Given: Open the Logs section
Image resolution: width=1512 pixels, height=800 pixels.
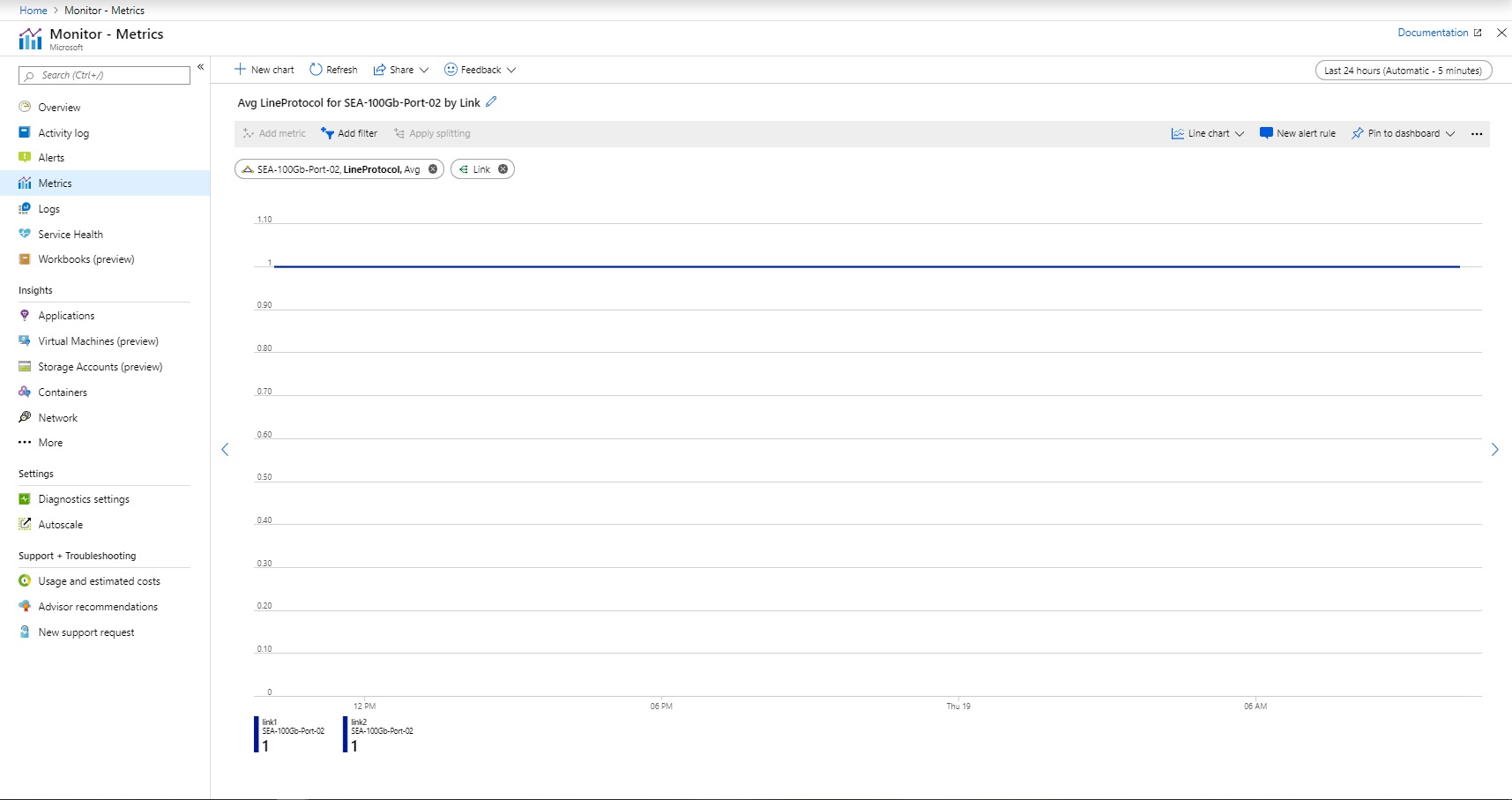Looking at the screenshot, I should 50,208.
